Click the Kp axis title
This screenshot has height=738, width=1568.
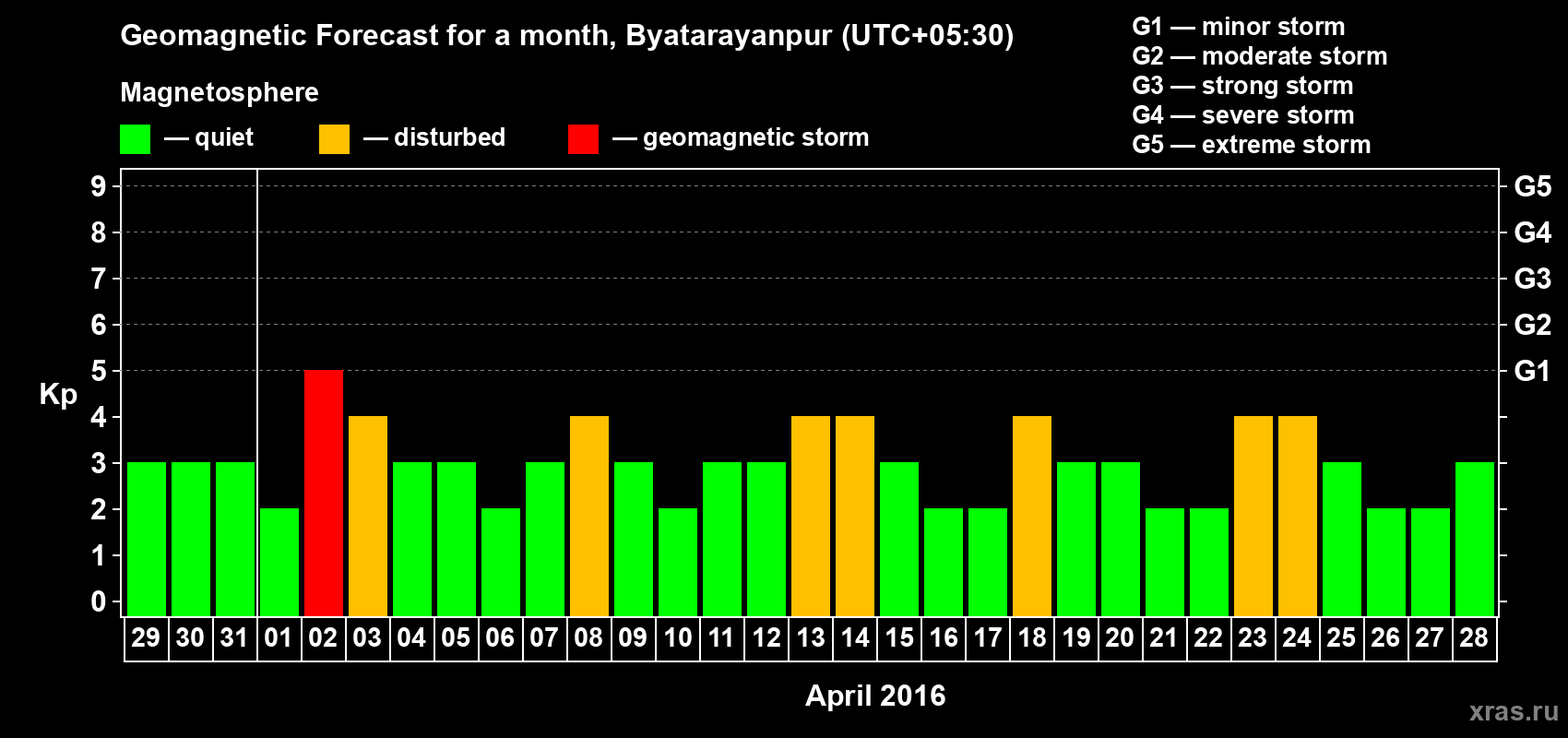point(58,395)
